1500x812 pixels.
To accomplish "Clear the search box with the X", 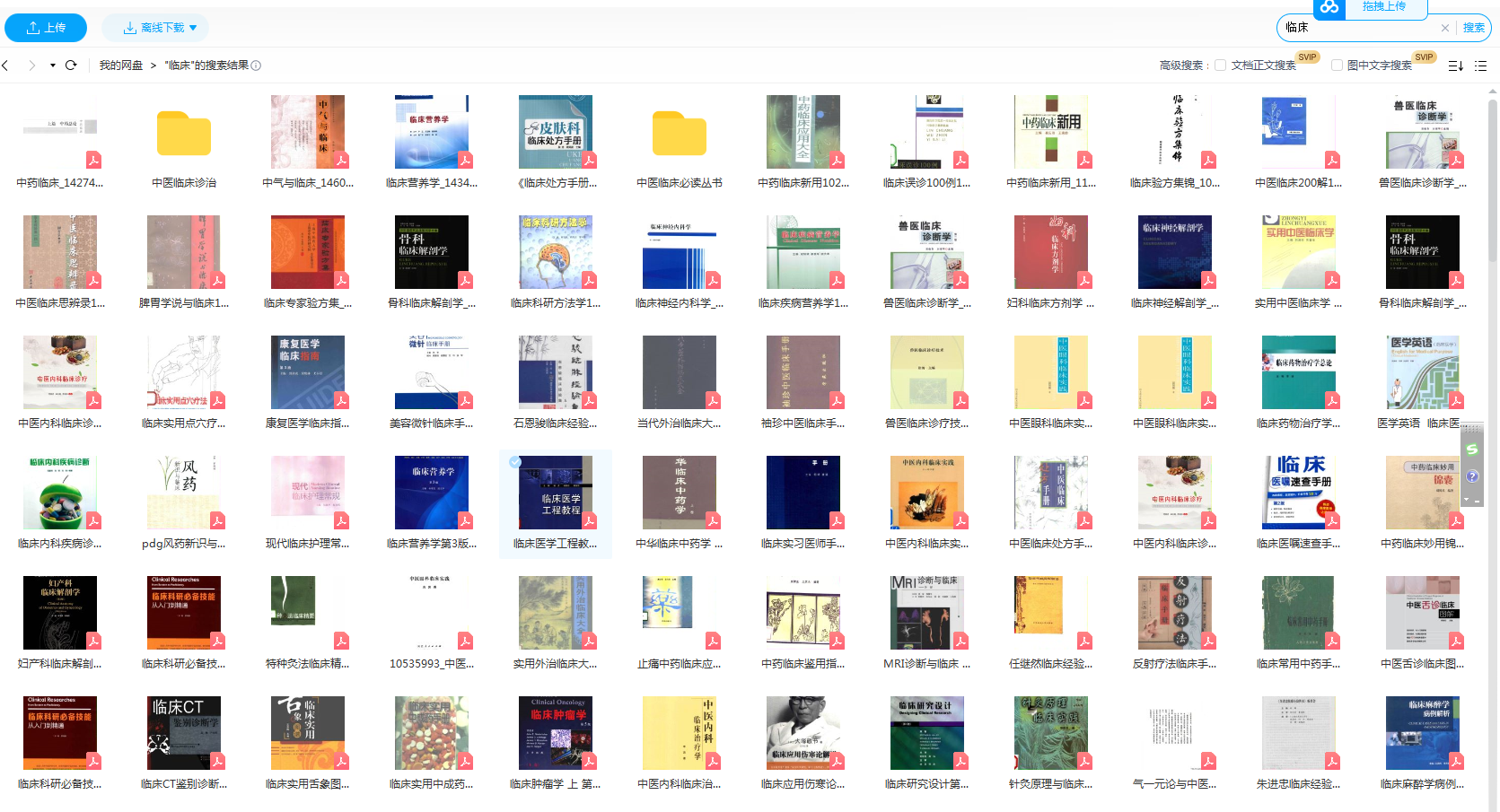I will coord(1444,28).
